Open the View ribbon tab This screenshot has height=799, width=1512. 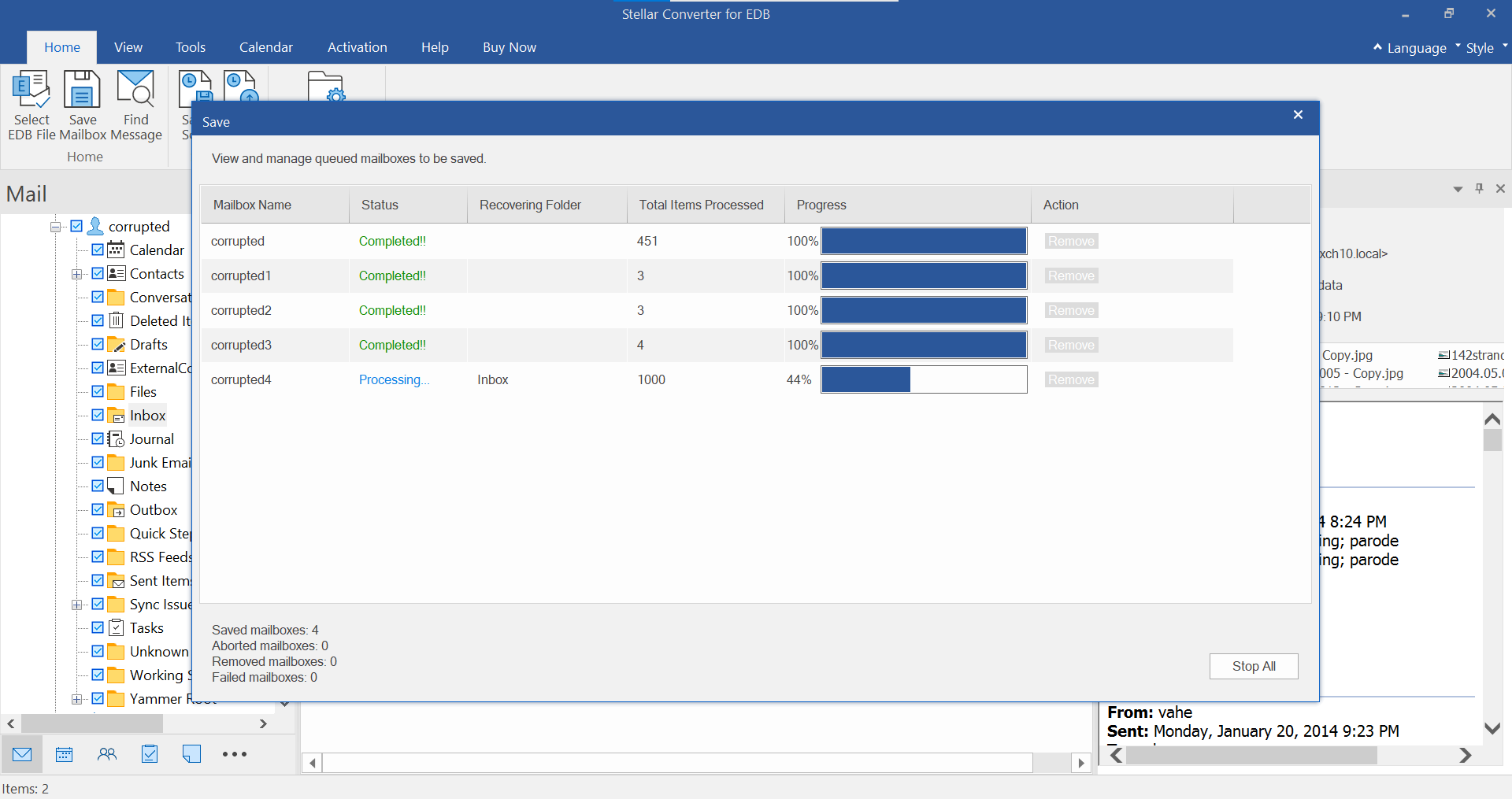click(x=128, y=47)
